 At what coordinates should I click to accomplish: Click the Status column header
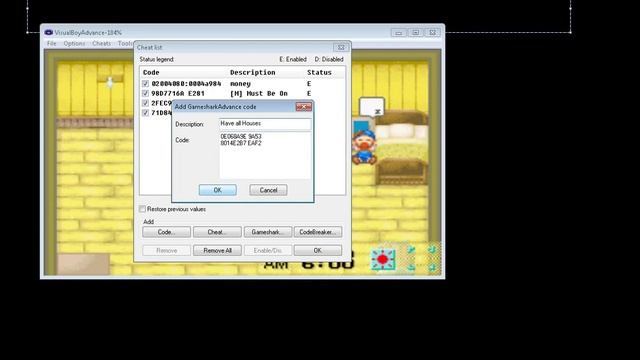pyautogui.click(x=319, y=72)
